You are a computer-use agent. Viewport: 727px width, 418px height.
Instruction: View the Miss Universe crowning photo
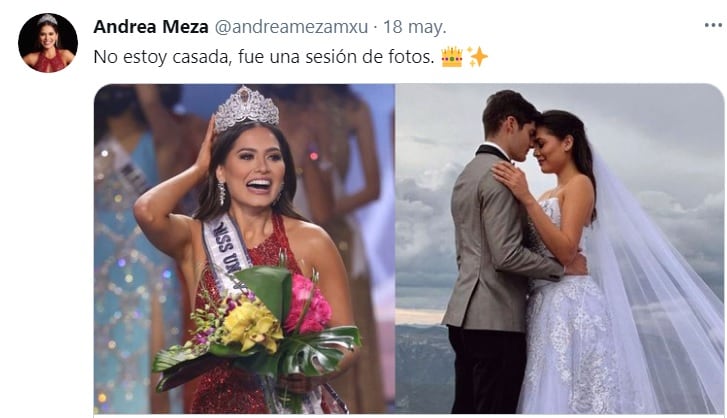[244, 248]
